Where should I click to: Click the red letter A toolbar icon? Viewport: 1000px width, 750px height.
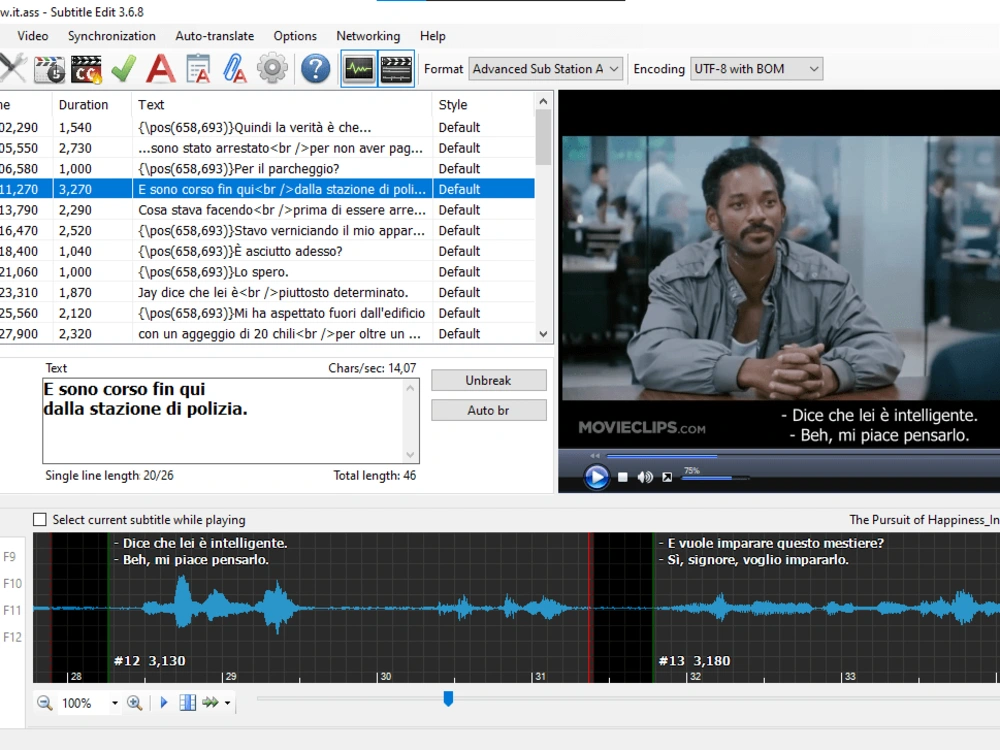point(161,69)
